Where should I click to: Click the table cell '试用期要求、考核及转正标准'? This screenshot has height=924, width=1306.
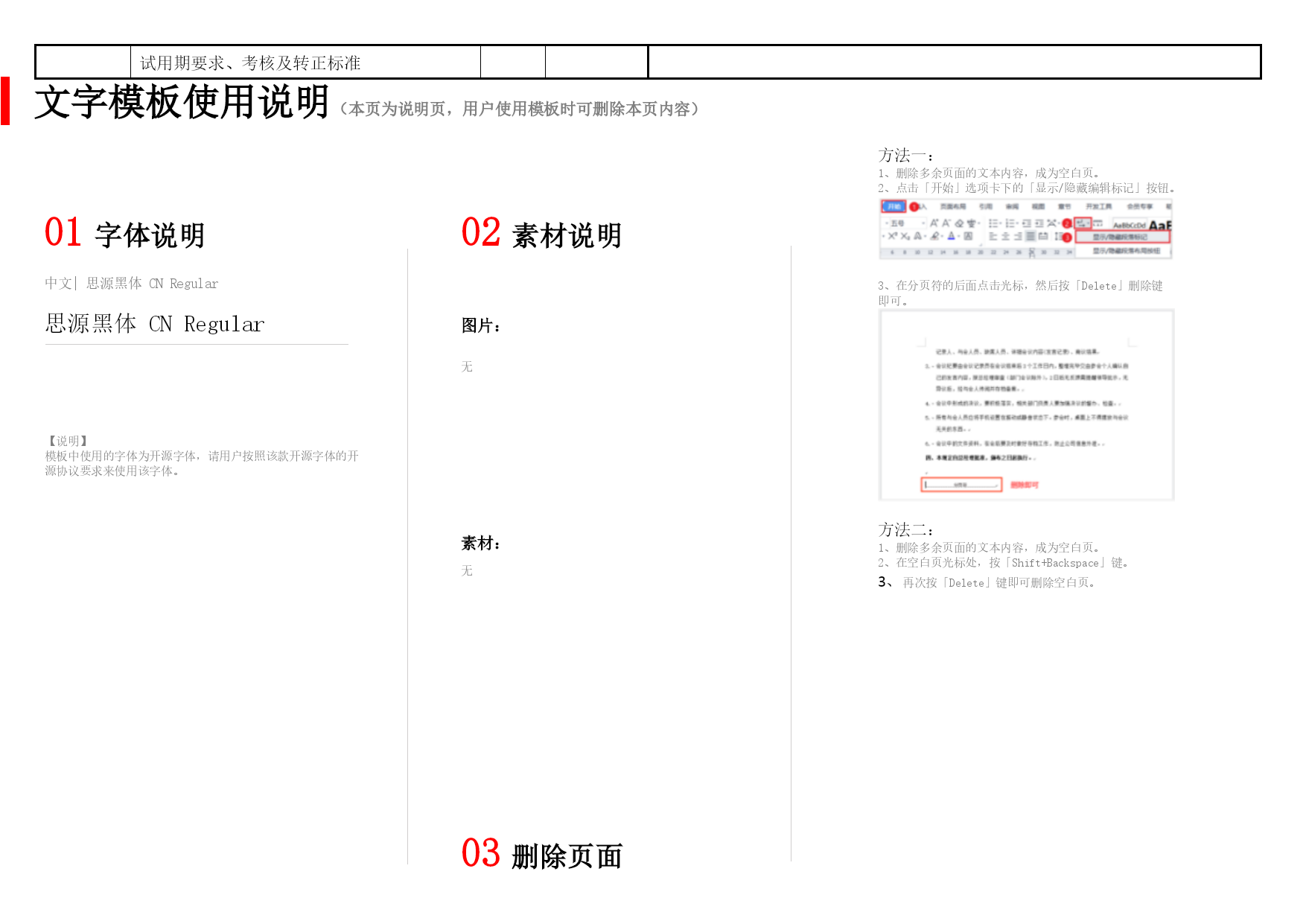305,63
